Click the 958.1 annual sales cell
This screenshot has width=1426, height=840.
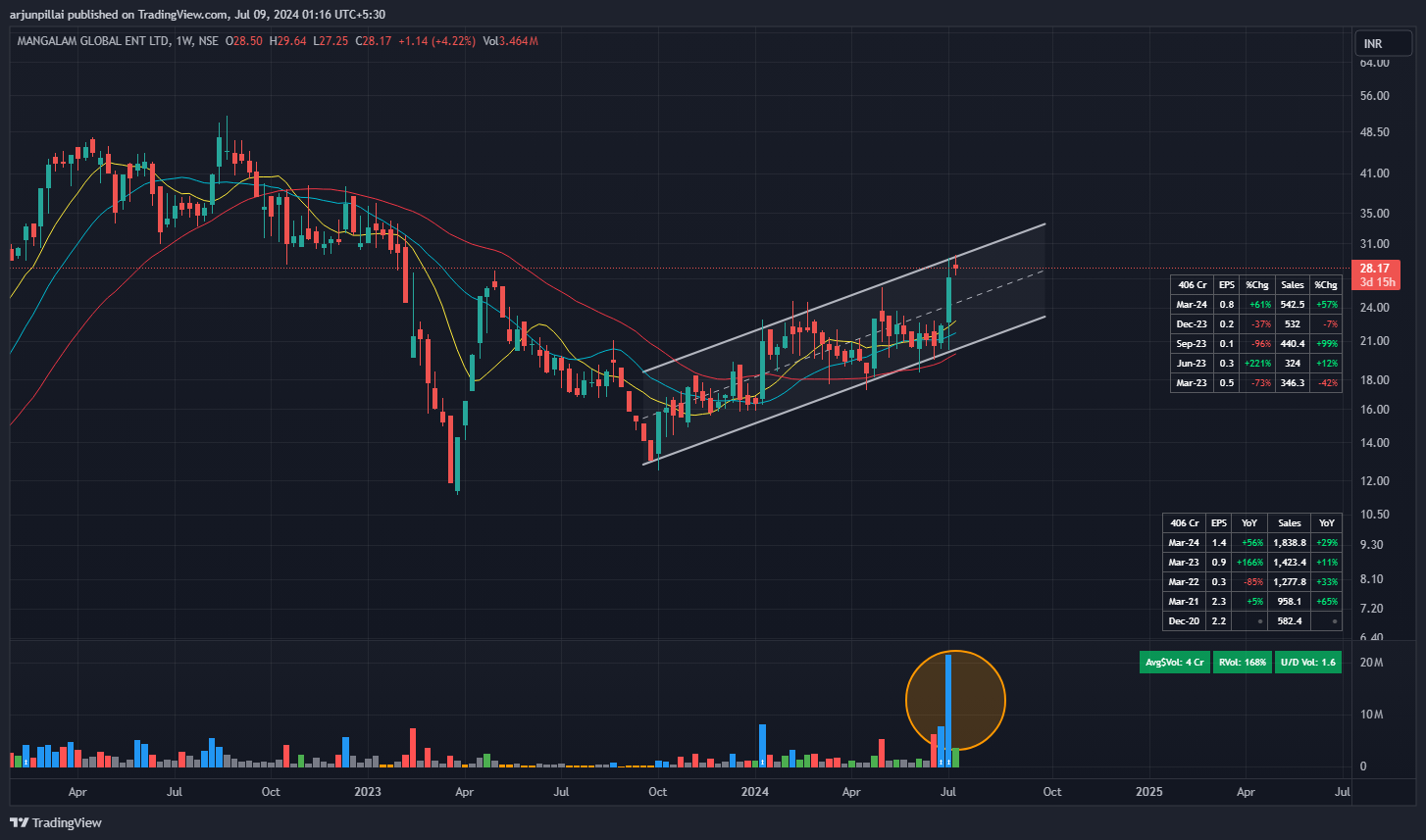tap(1290, 601)
